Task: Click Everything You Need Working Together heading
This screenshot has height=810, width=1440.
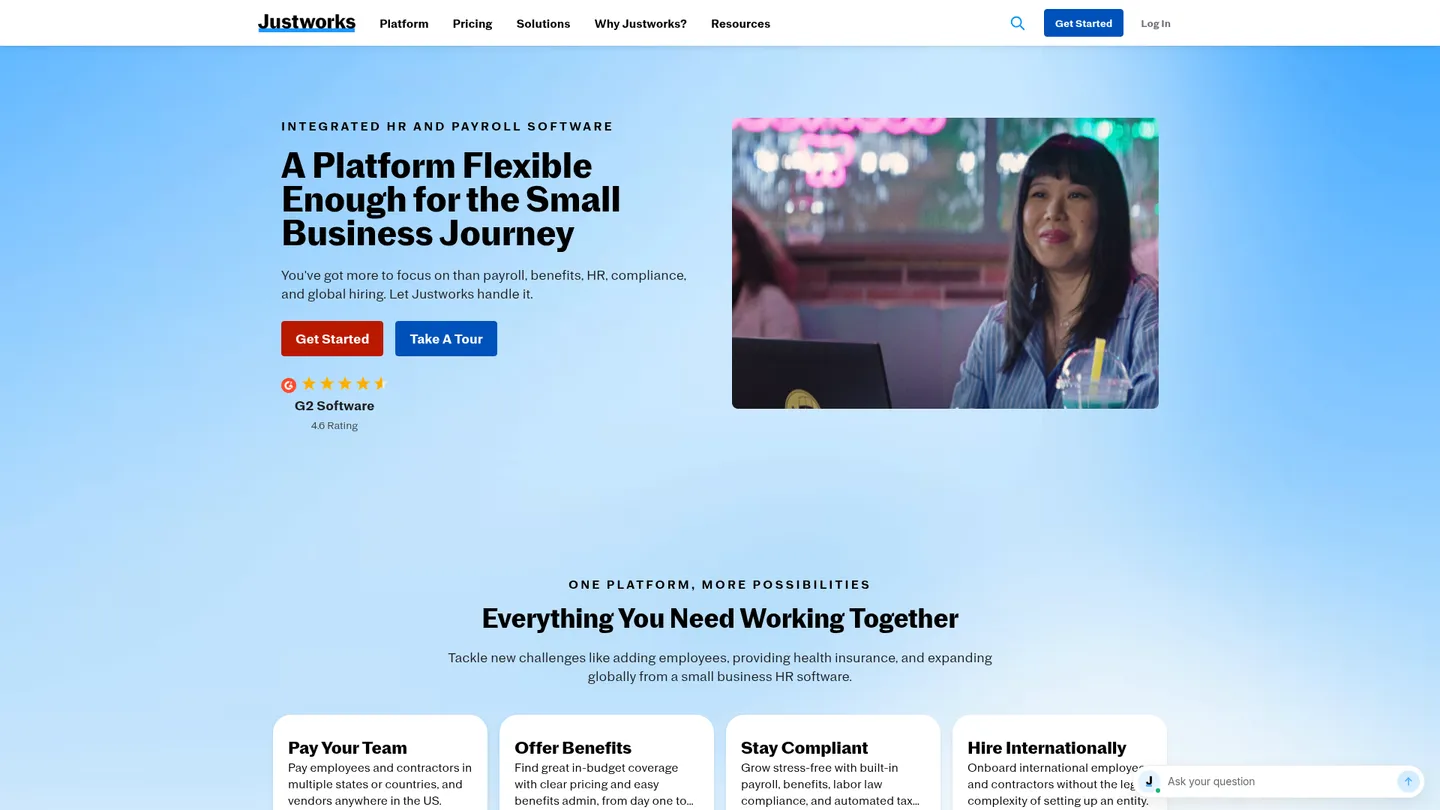Action: (720, 619)
